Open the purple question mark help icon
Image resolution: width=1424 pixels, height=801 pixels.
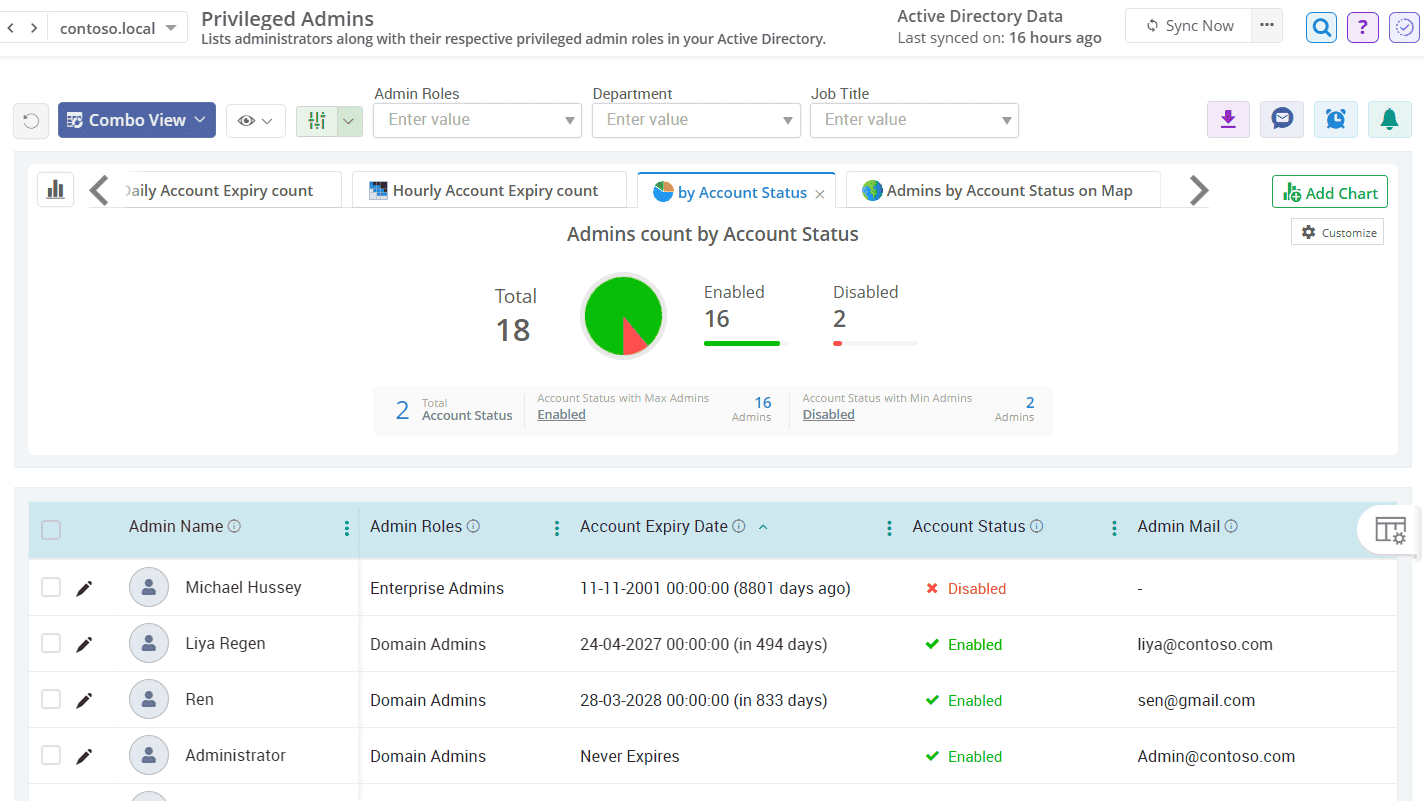coord(1363,28)
